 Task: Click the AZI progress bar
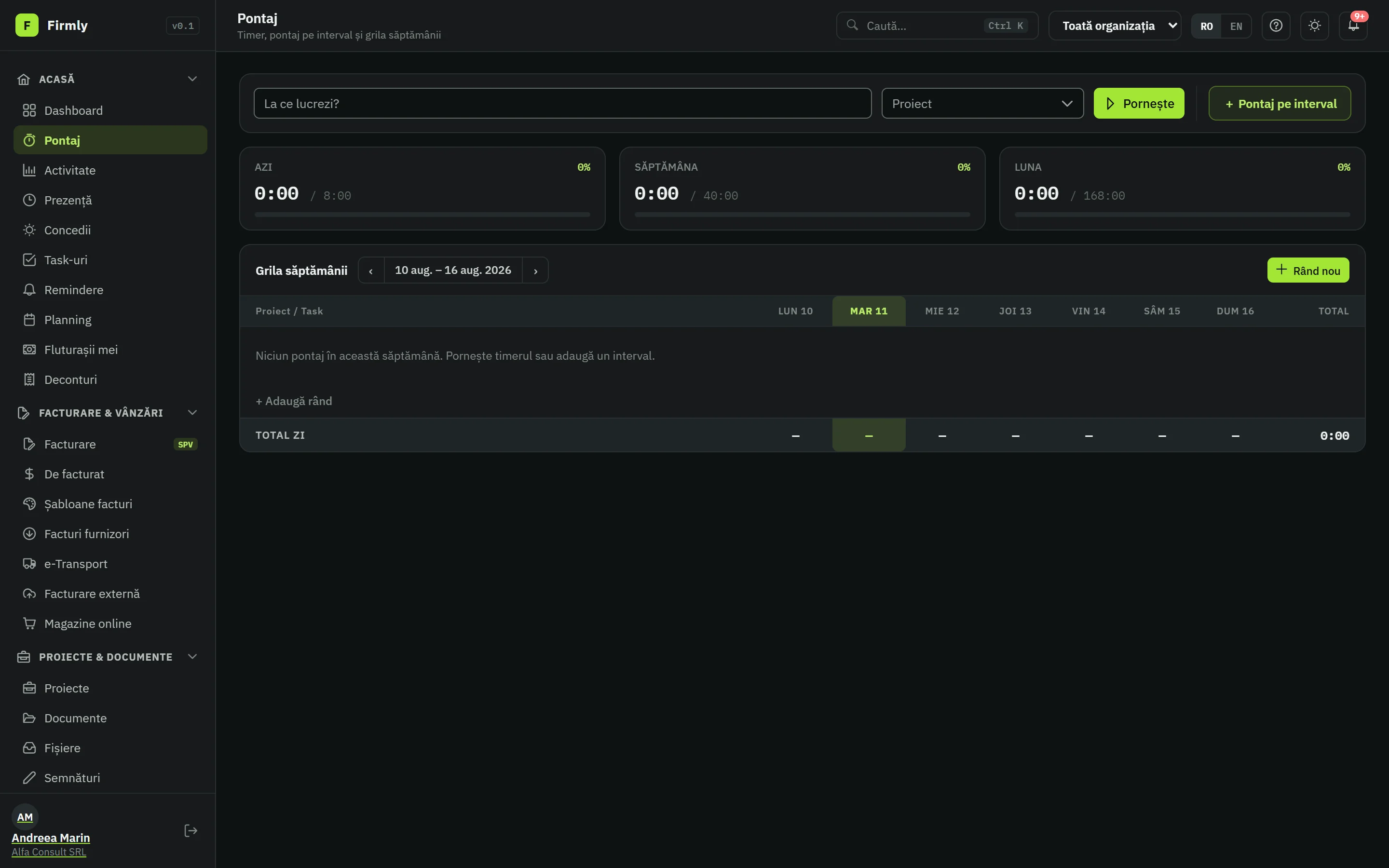(x=422, y=214)
